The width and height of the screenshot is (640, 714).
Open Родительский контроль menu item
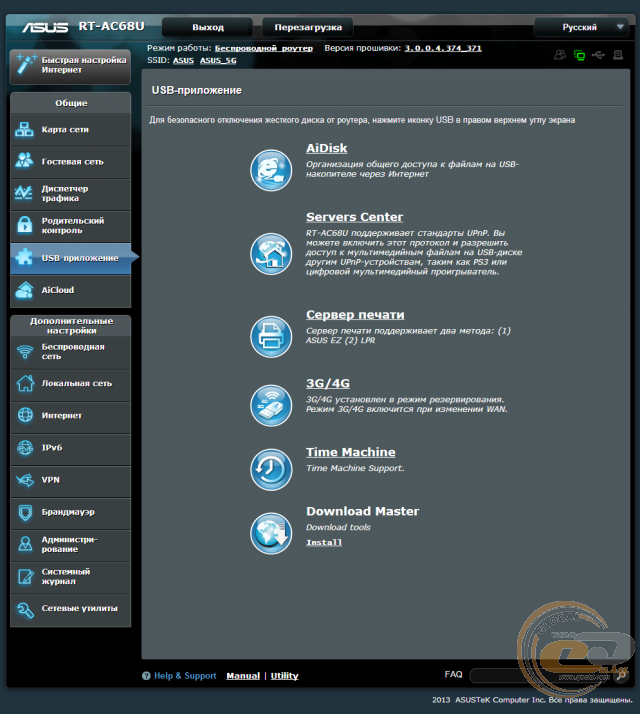pos(71,225)
